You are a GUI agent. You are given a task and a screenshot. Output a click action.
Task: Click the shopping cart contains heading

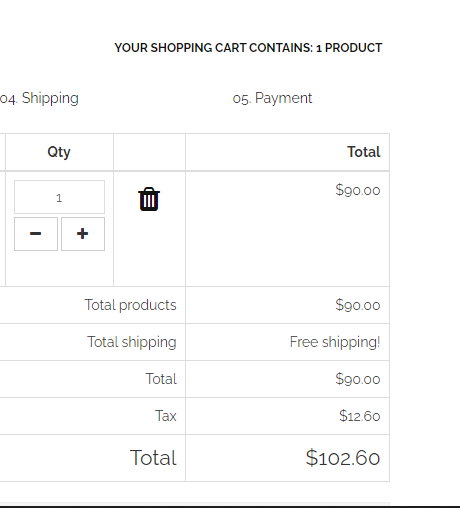point(248,48)
